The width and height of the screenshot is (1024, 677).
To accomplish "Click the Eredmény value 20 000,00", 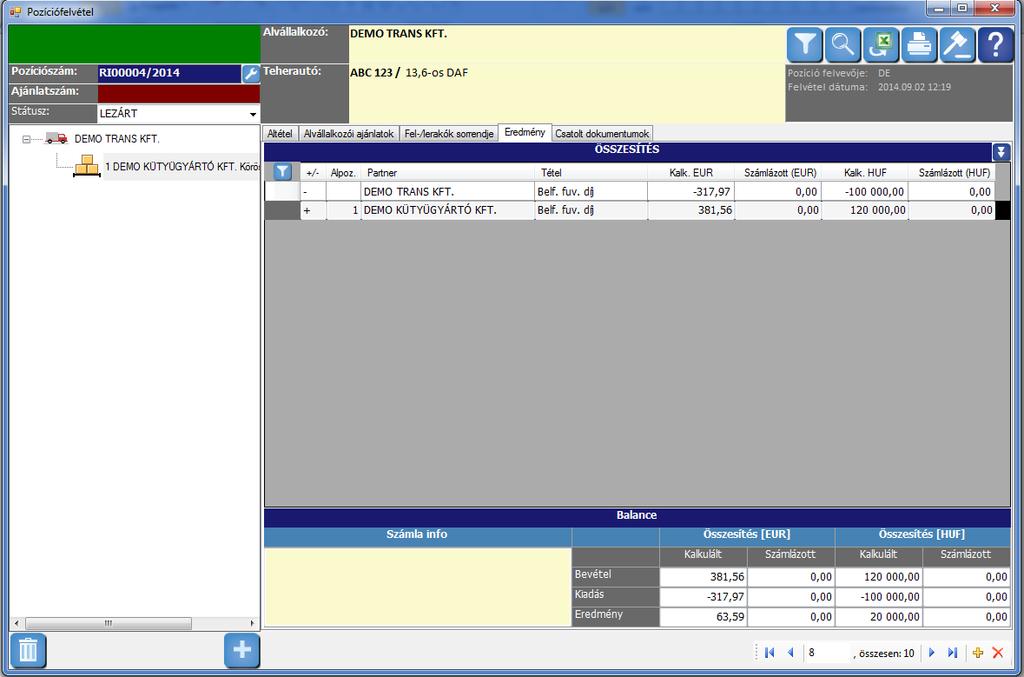I will pos(879,616).
